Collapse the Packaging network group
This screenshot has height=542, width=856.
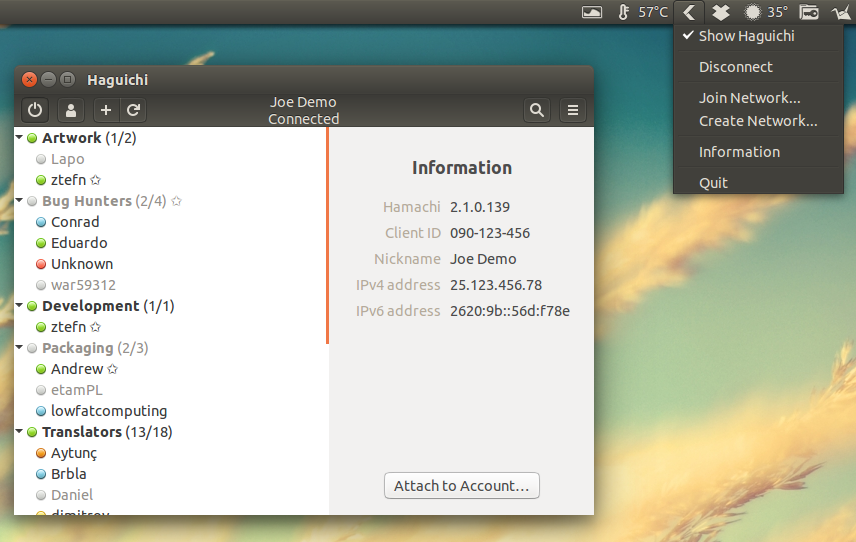tap(19, 347)
